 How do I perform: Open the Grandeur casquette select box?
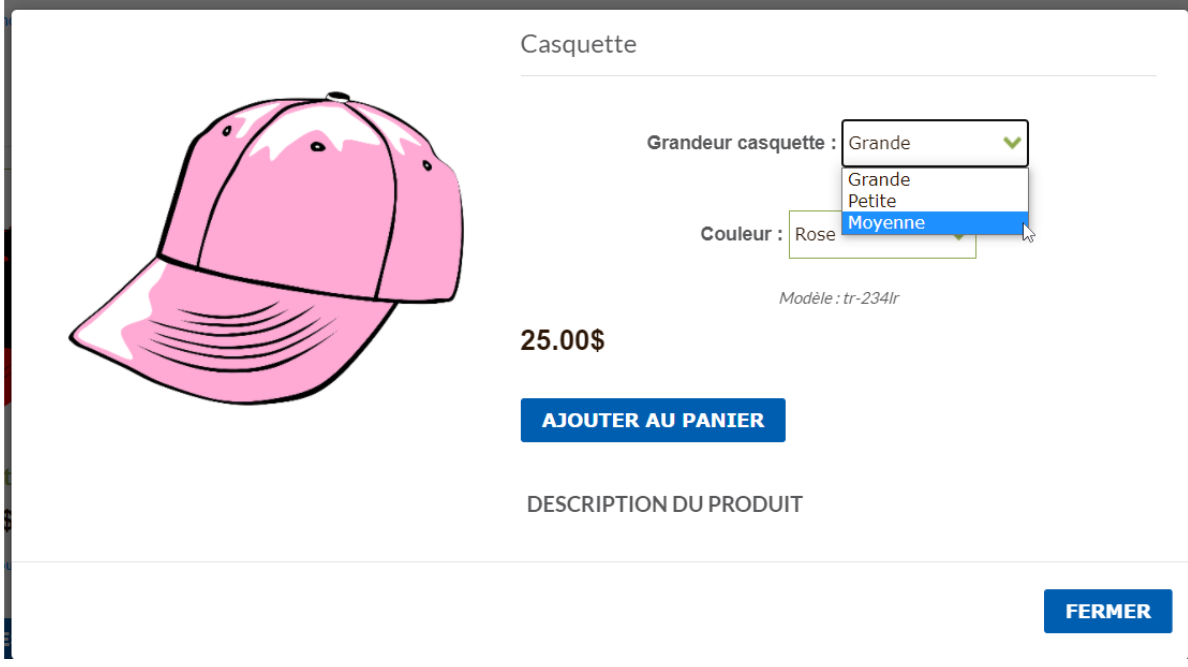tap(935, 143)
